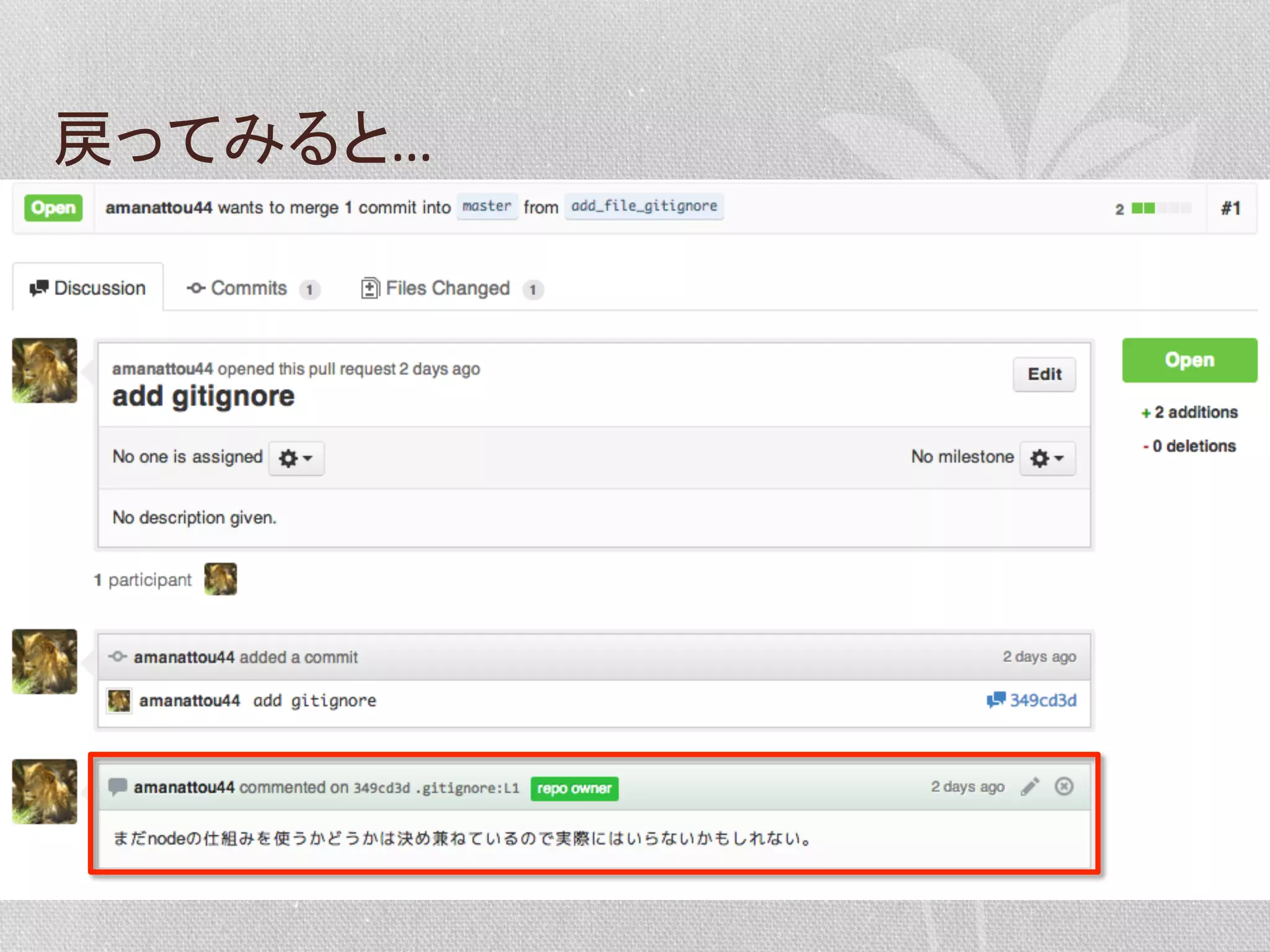1270x952 pixels.
Task: Open commit link 349cd3d
Action: pos(1043,700)
